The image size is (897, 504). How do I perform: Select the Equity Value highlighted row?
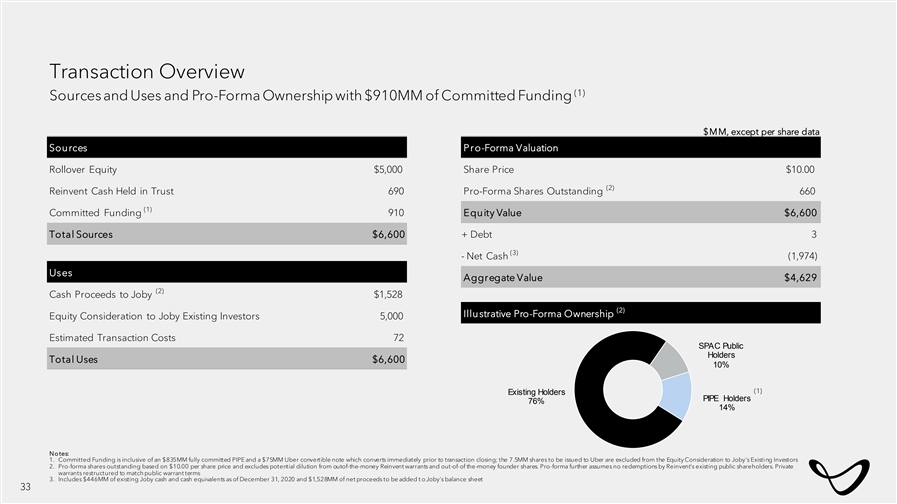point(639,212)
